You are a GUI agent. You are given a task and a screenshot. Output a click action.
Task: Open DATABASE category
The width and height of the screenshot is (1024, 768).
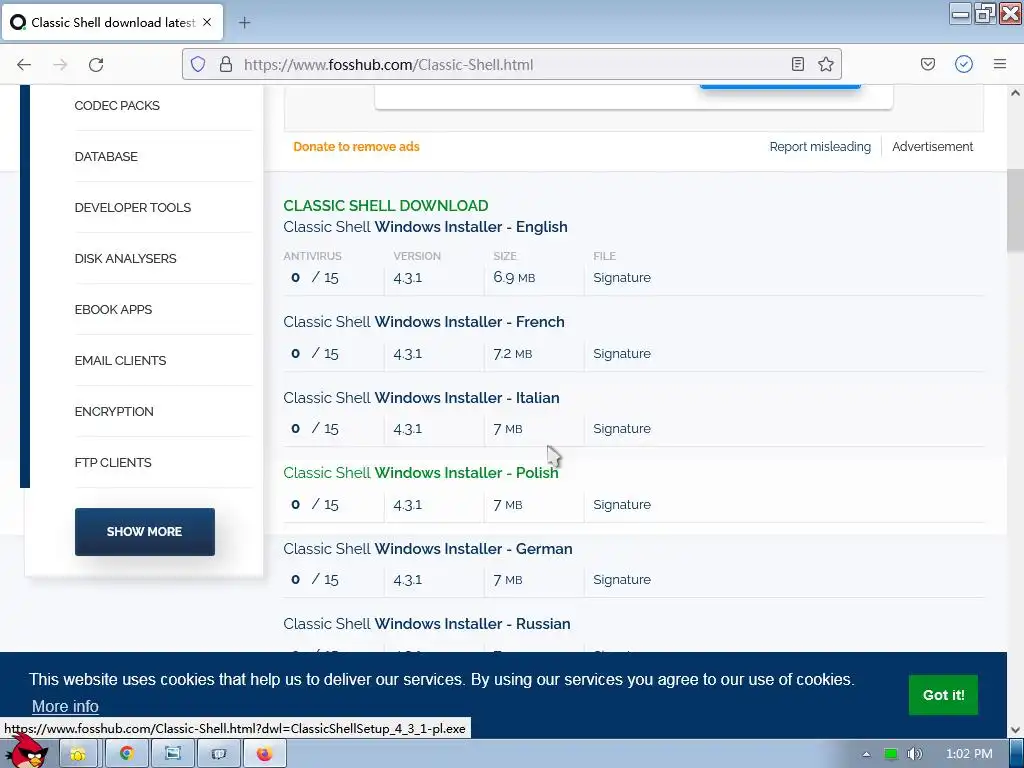106,157
